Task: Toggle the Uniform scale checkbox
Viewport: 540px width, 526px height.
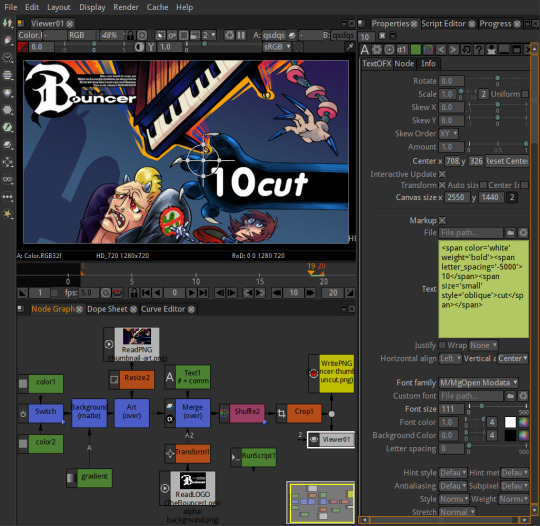Action: click(525, 94)
